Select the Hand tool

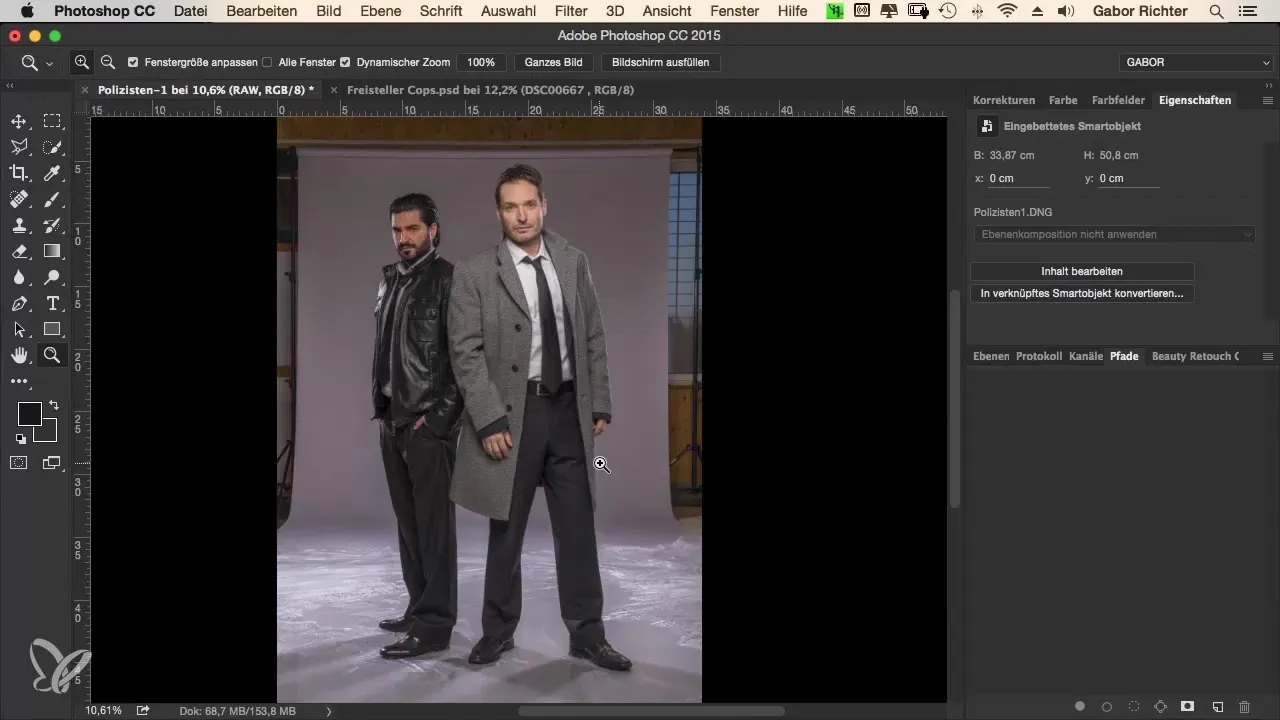tap(18, 355)
